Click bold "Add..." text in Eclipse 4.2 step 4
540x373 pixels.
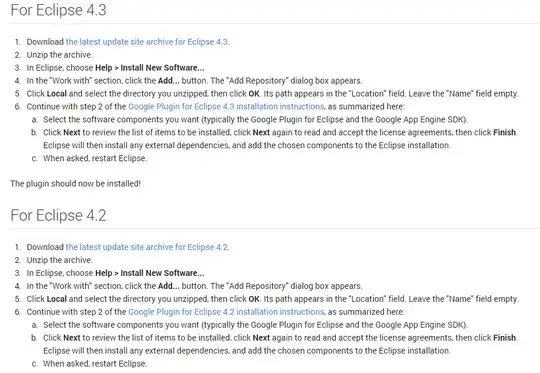[x=168, y=286]
